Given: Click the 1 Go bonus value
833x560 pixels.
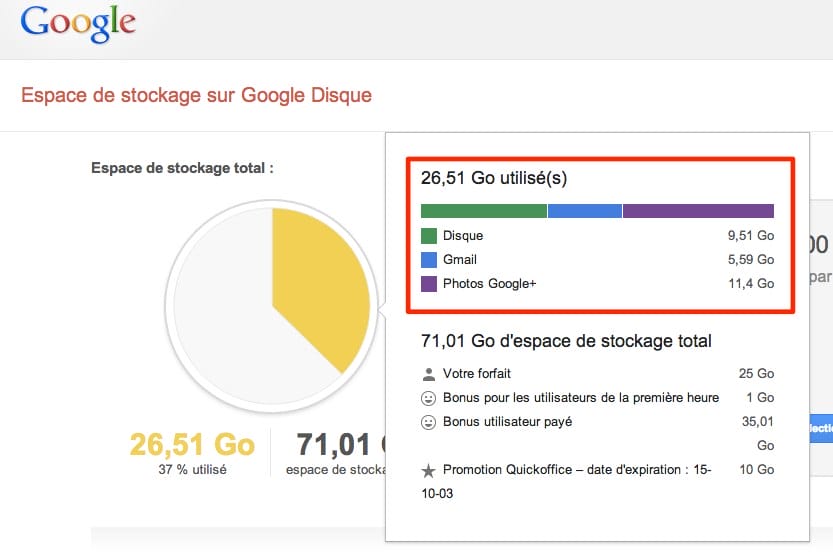Looking at the screenshot, I should (760, 398).
